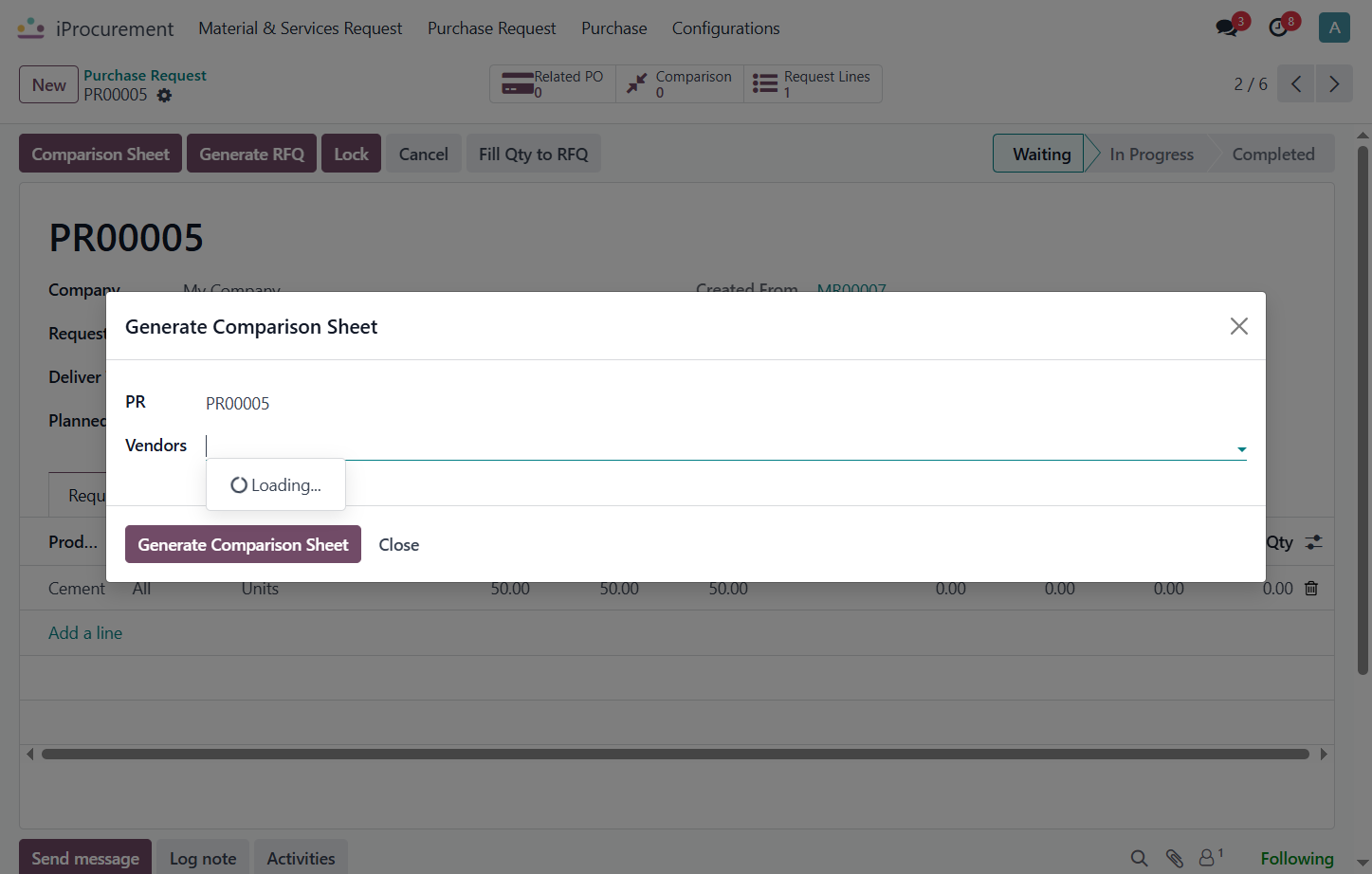Click the Lock button
The image size is (1372, 874).
[351, 154]
